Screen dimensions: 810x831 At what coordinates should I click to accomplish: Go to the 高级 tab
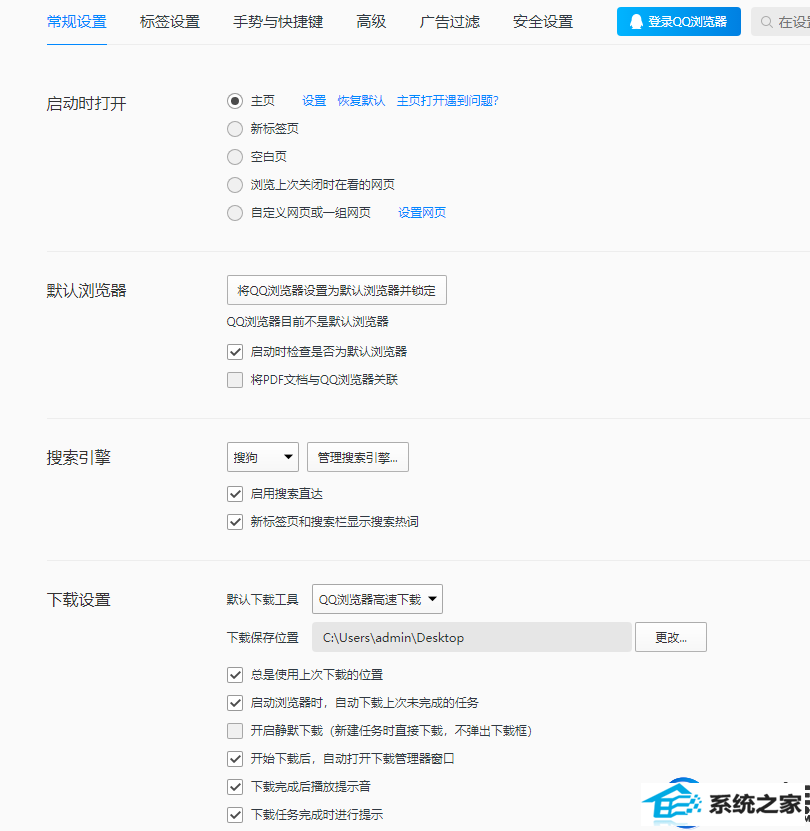pyautogui.click(x=371, y=22)
